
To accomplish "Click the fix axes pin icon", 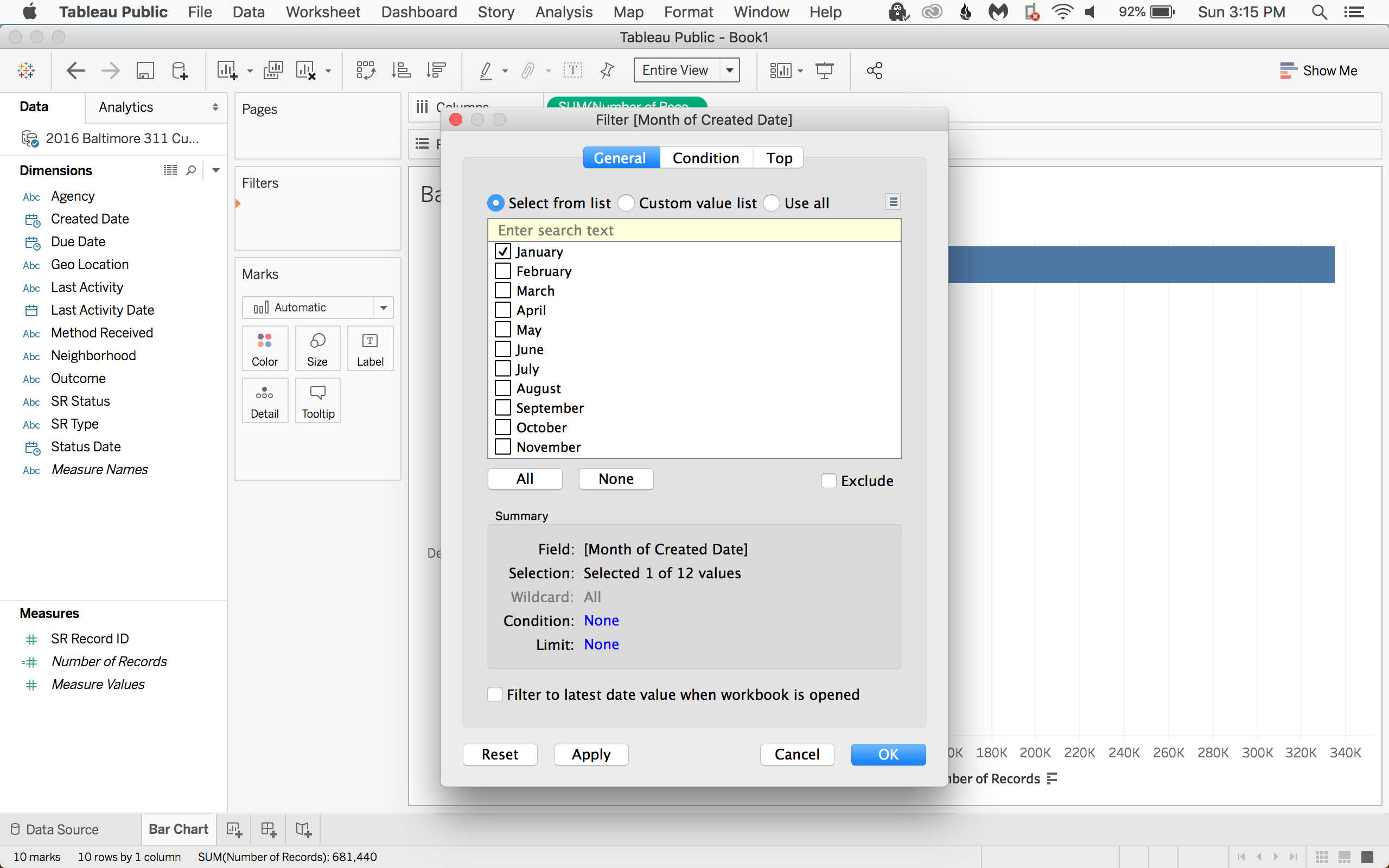I will 607,71.
